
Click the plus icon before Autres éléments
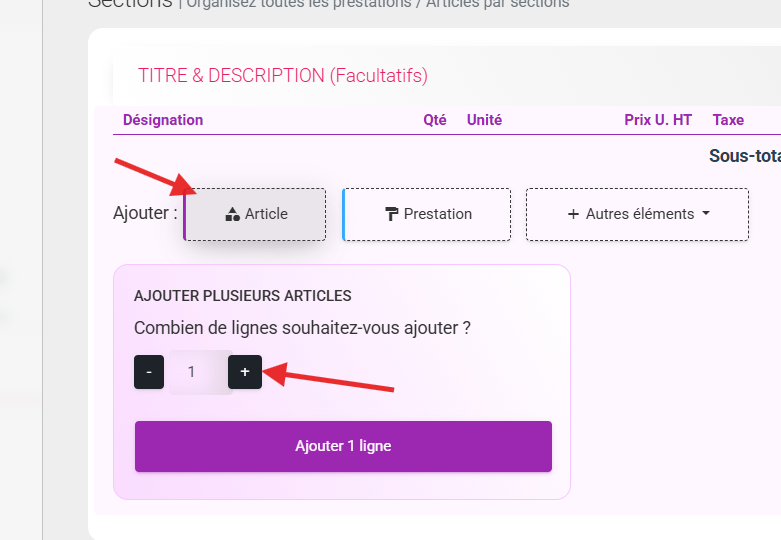(x=573, y=214)
